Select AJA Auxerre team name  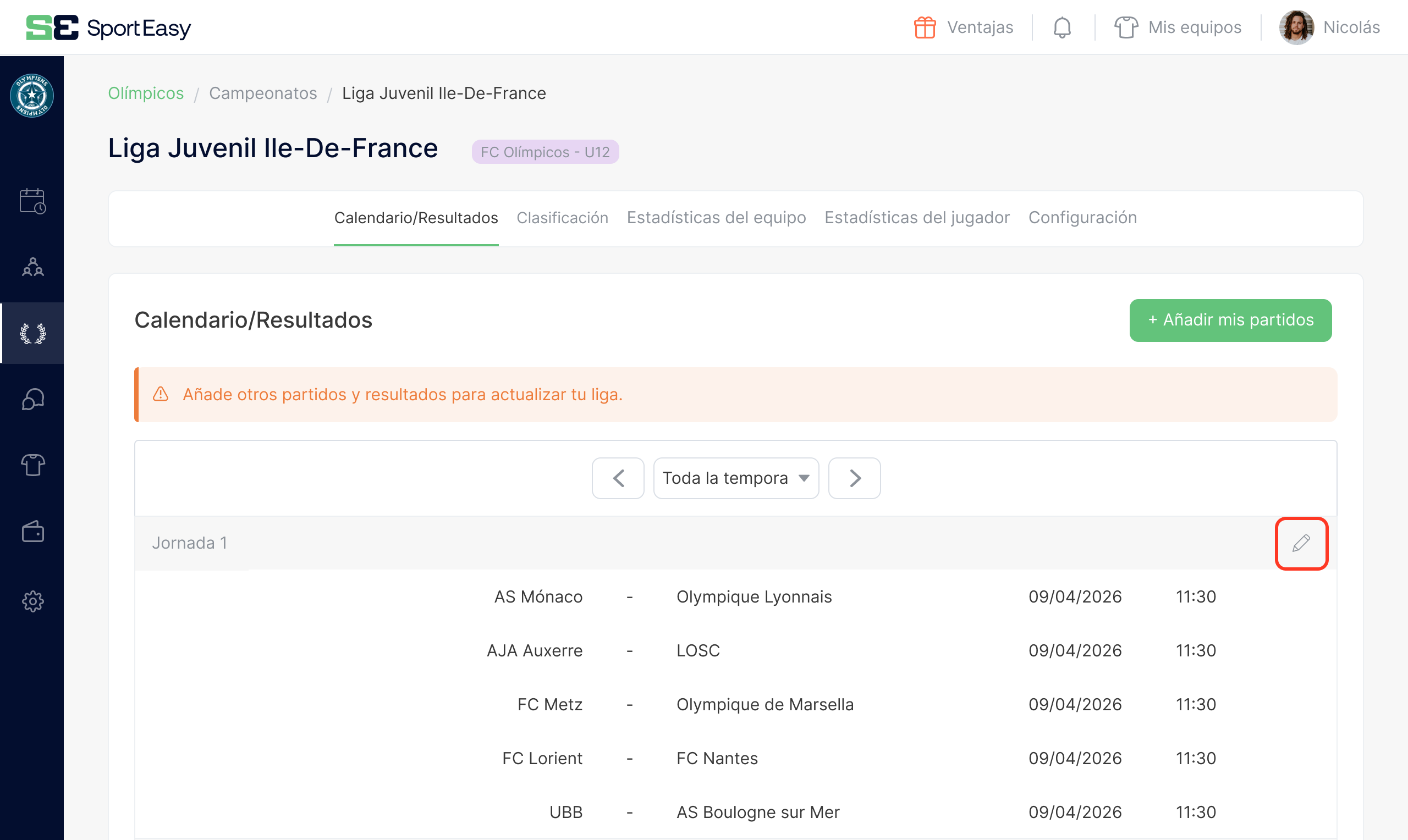tap(535, 651)
